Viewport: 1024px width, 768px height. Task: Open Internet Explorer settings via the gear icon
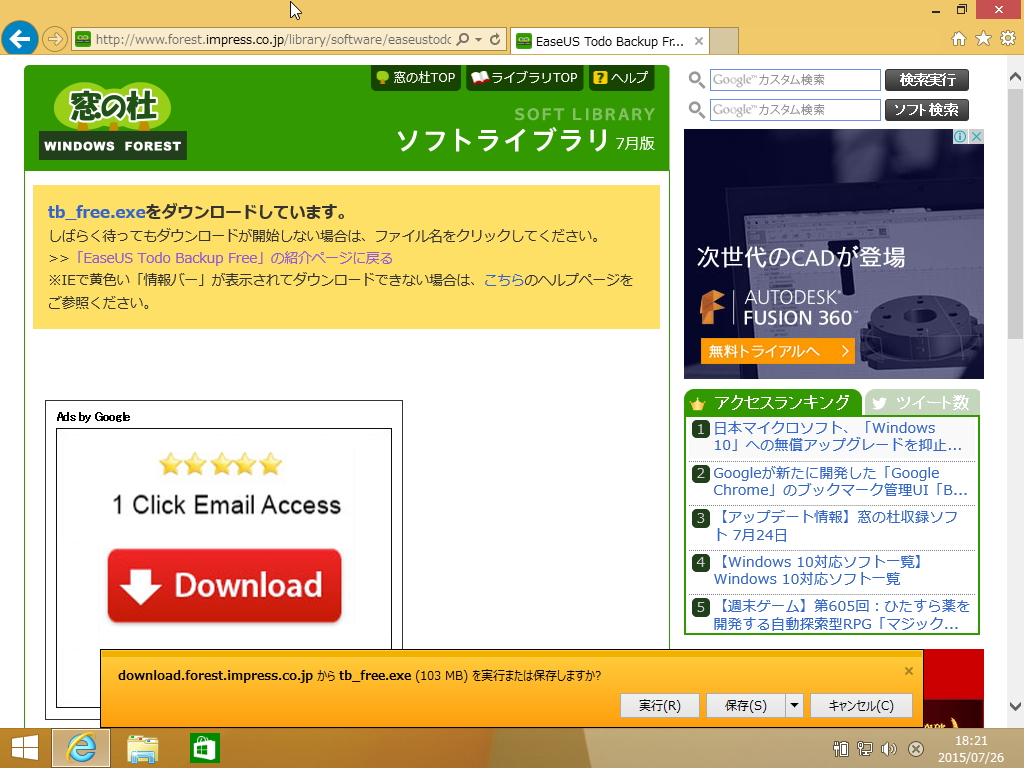click(x=1008, y=40)
